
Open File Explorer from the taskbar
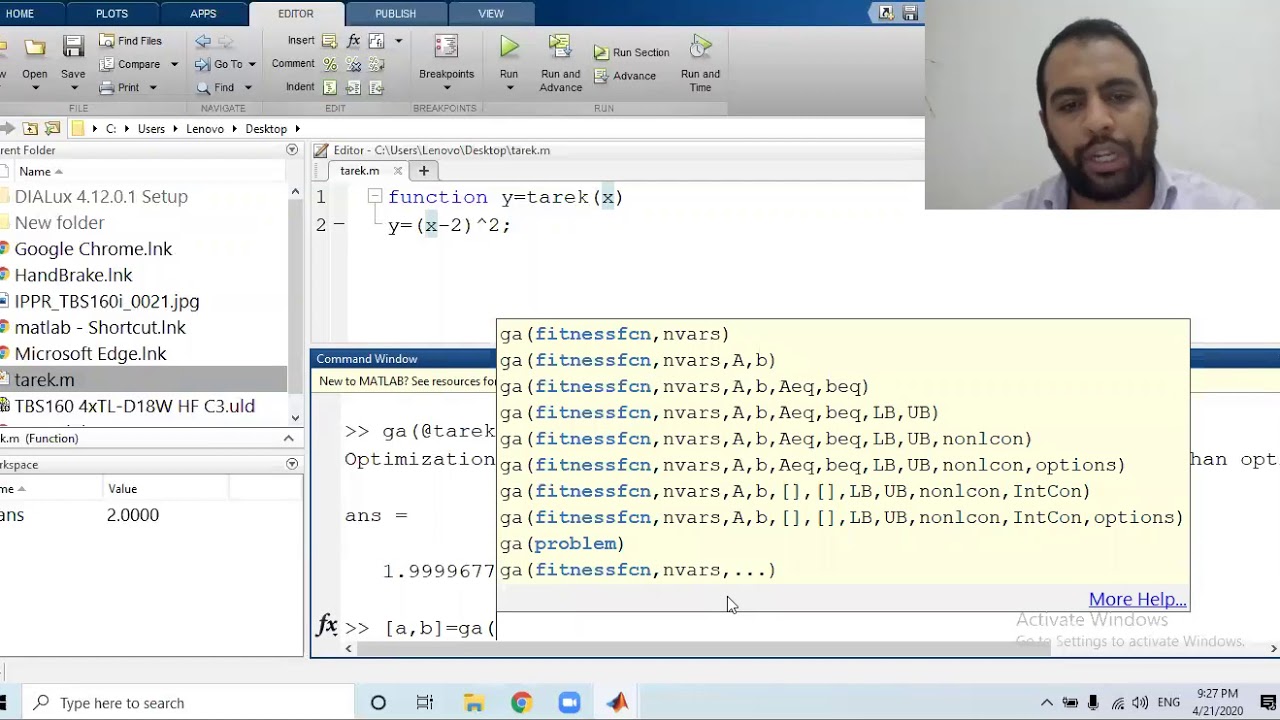pos(473,703)
